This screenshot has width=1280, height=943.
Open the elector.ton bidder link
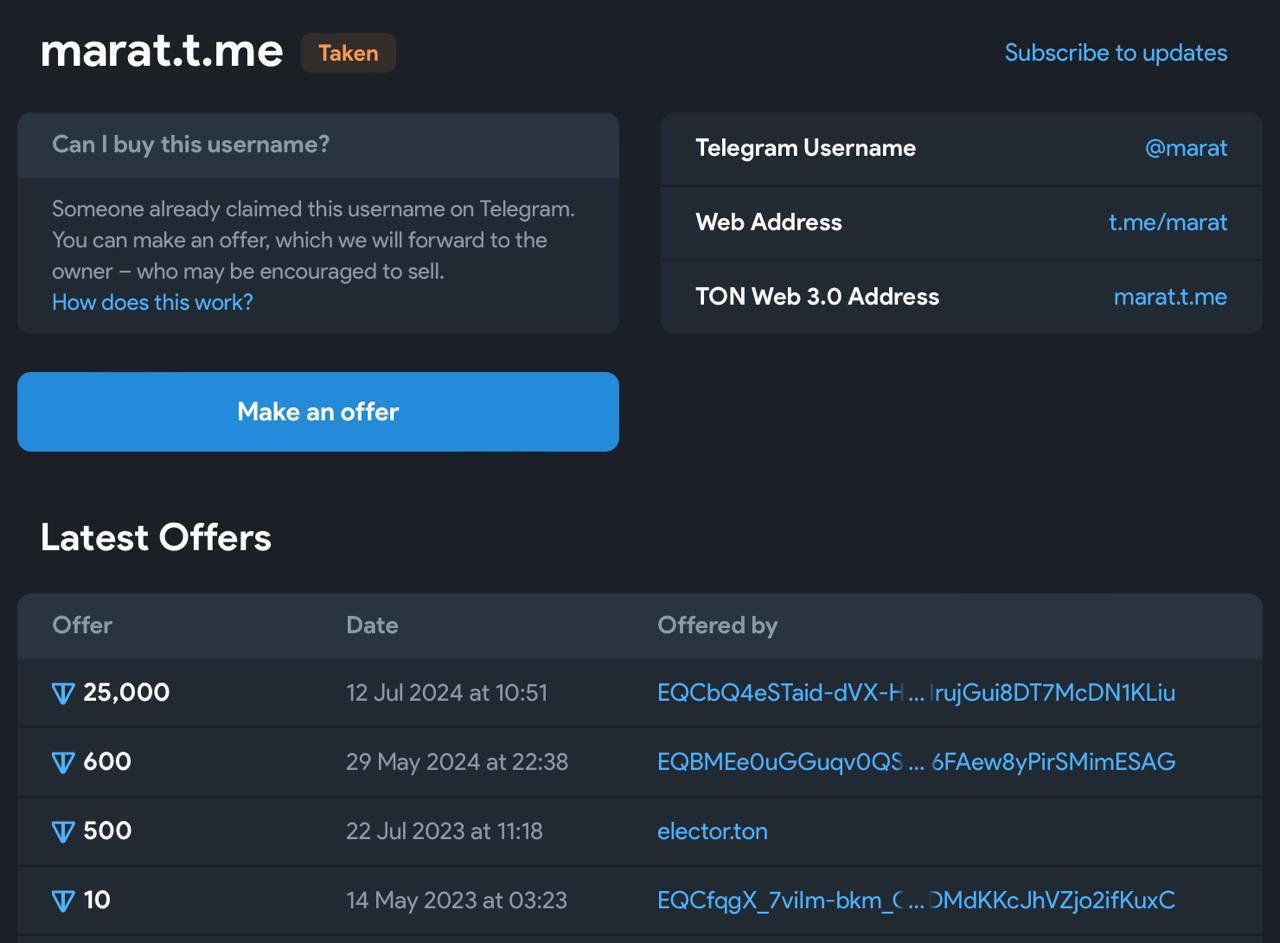[712, 831]
